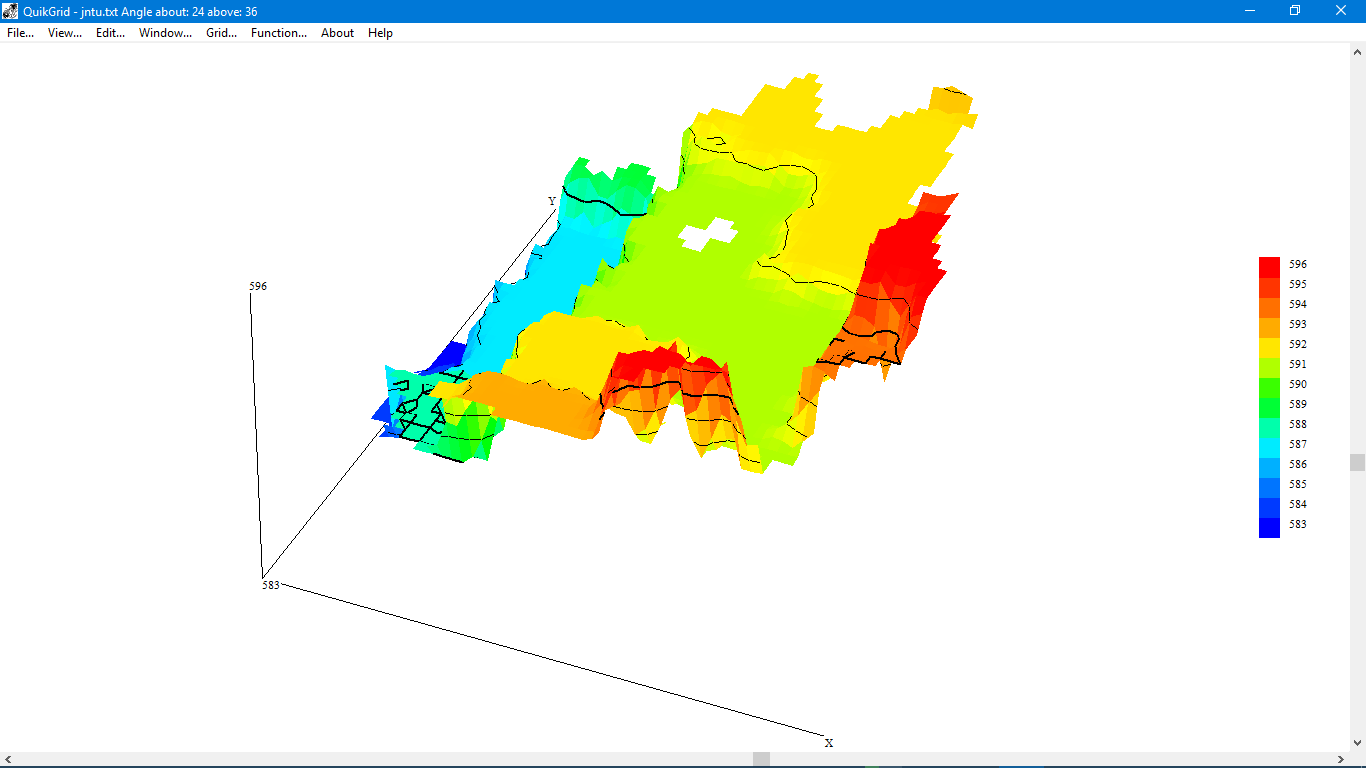The width and height of the screenshot is (1366, 768).
Task: Minimize the QuikGrid window
Action: [1248, 11]
